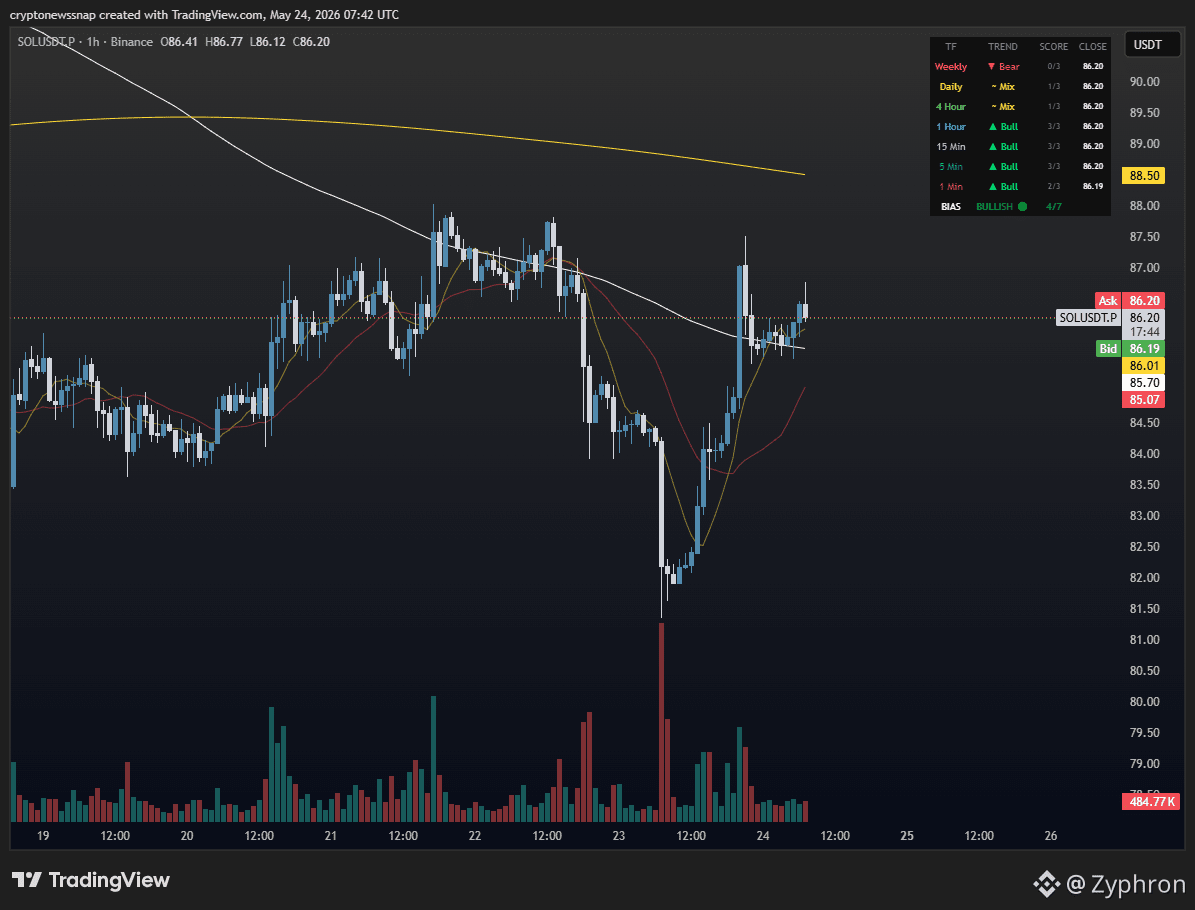This screenshot has height=910, width=1195.
Task: Click the H86.77 high value
Action: click(x=223, y=42)
